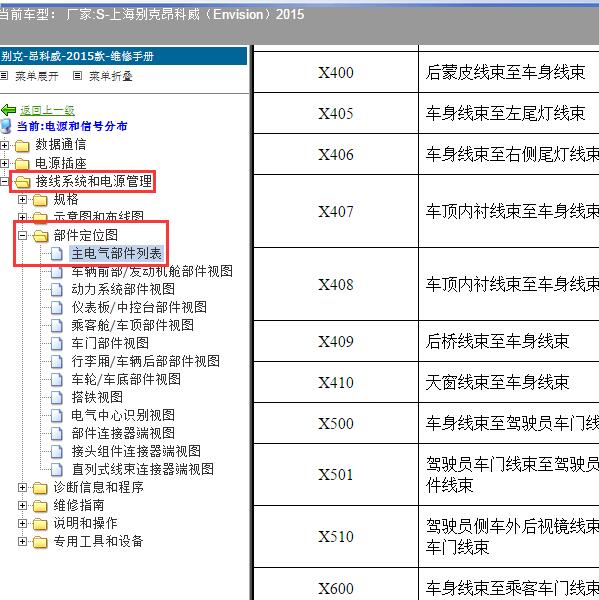Click the document icon of 行李厢/车辆后部部件视图

click(x=57, y=361)
